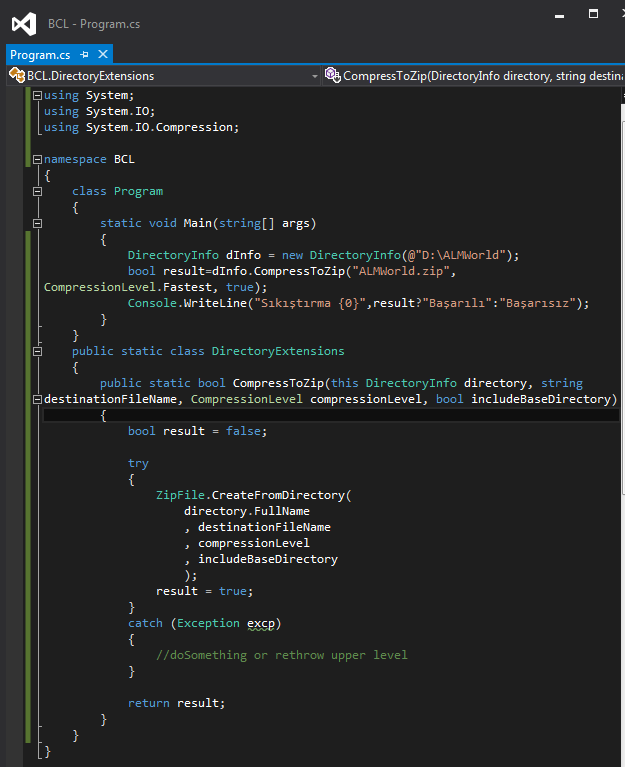This screenshot has height=767, width=625.
Task: Click the BCL.DirectoryExtensions class icon
Action: click(x=17, y=76)
